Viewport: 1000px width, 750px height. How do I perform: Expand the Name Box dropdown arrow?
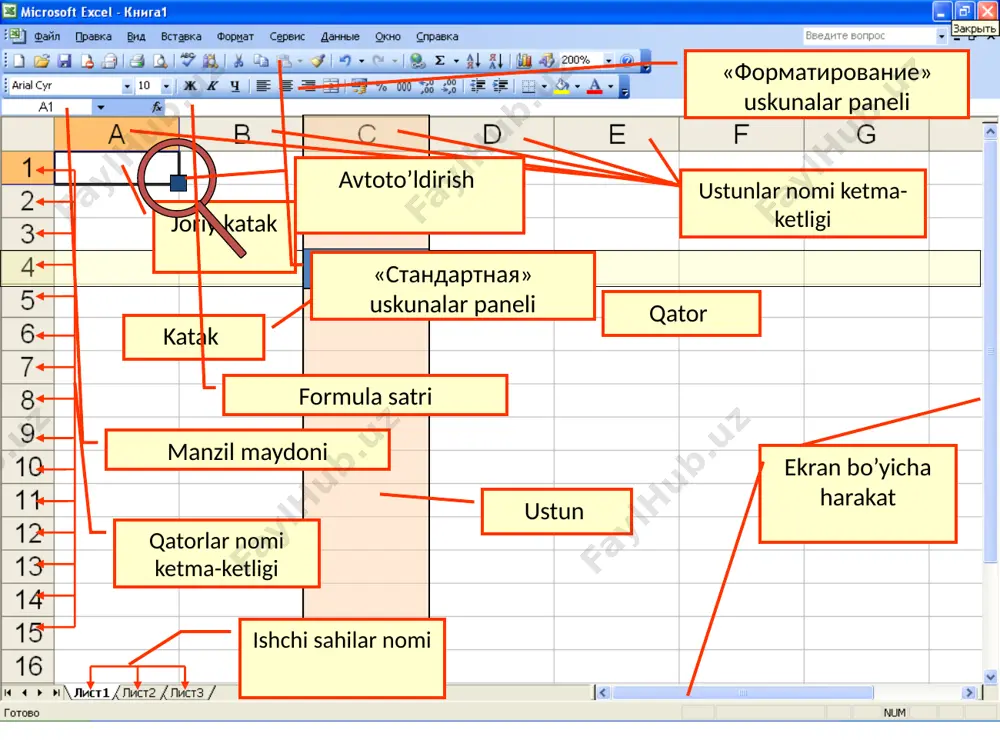pos(101,107)
